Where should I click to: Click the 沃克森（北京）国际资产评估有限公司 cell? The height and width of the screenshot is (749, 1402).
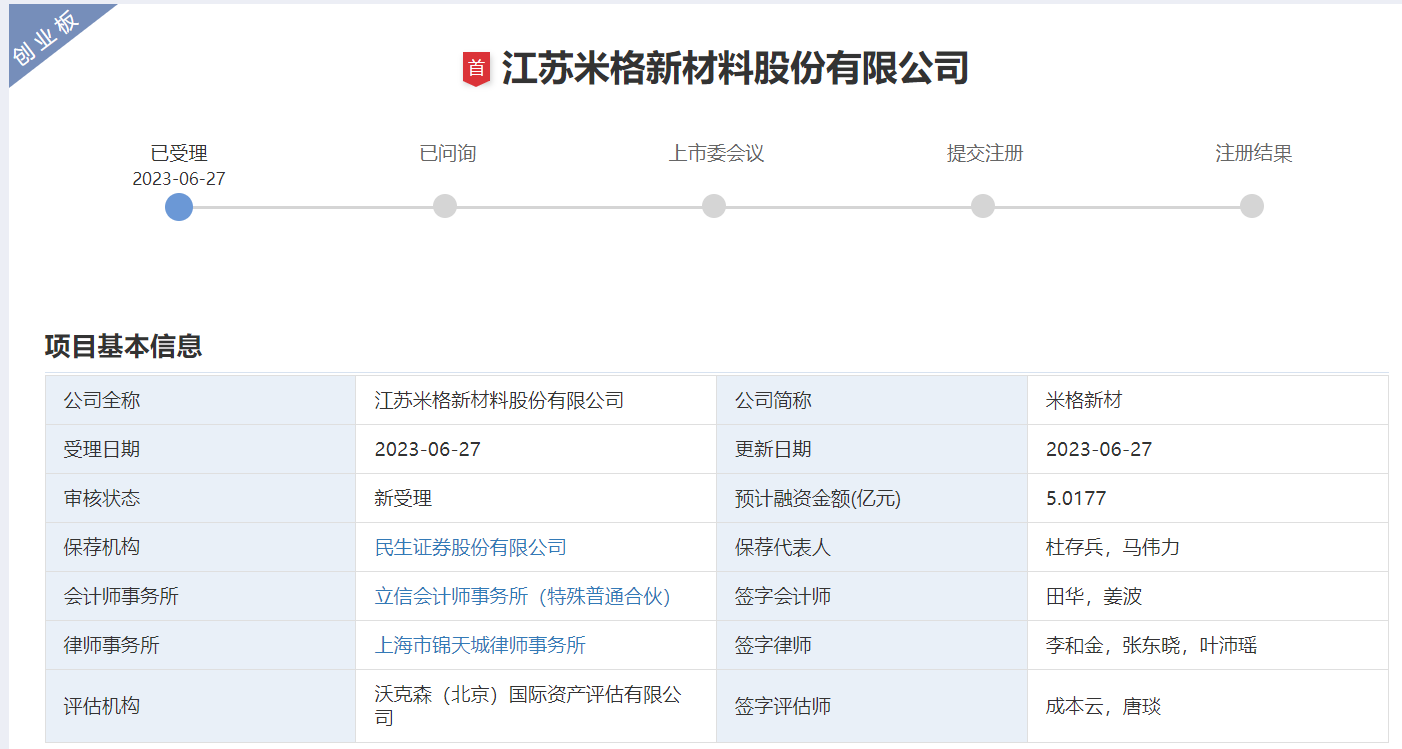536,706
